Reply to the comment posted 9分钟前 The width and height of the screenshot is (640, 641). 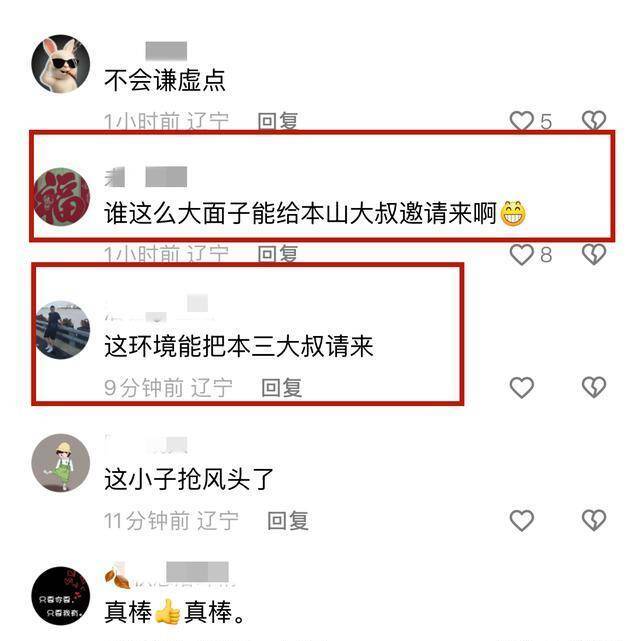tap(282, 387)
